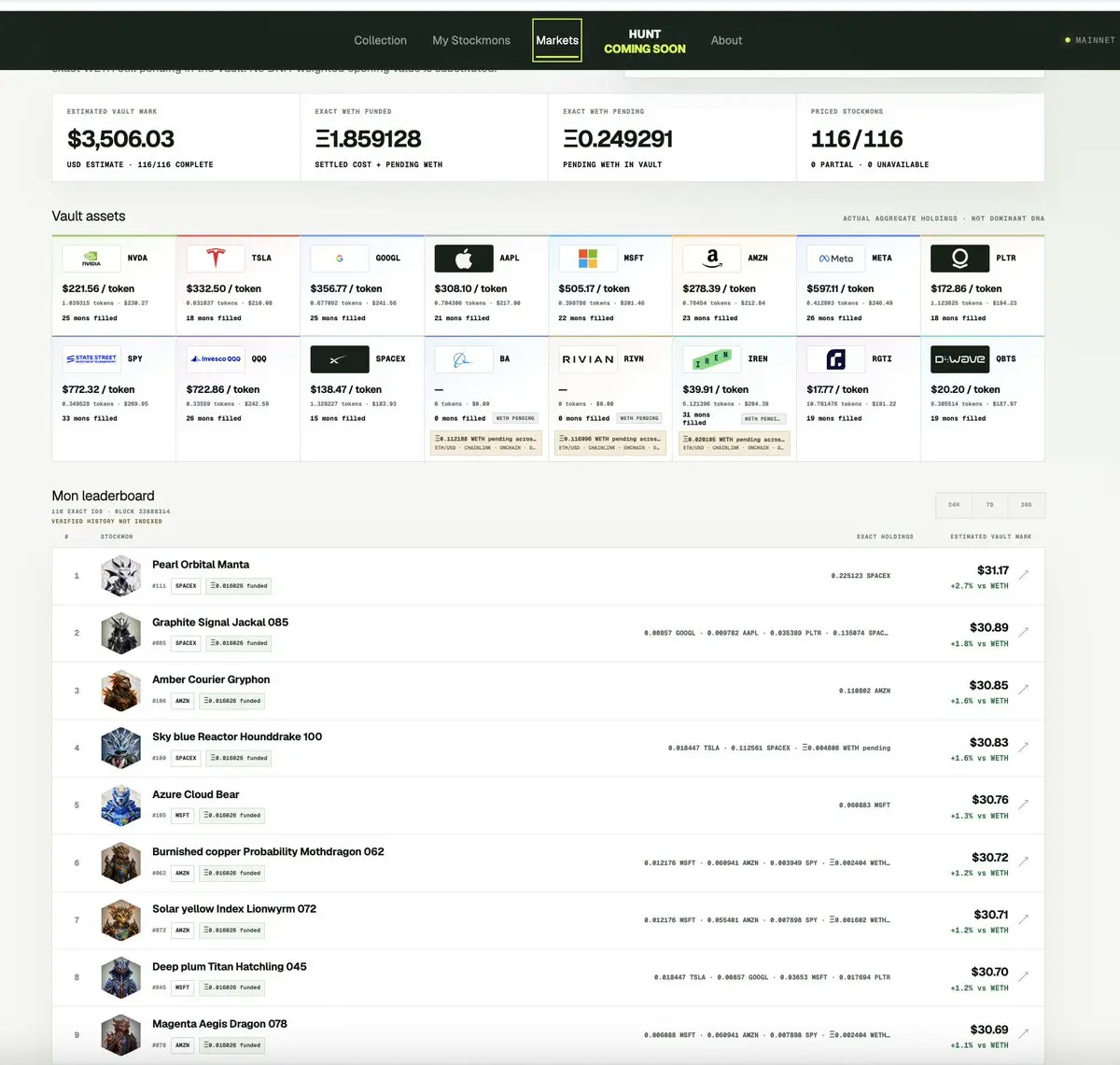Viewport: 1120px width, 1065px height.
Task: Click the $597.11 / token META price
Action: [x=840, y=288]
